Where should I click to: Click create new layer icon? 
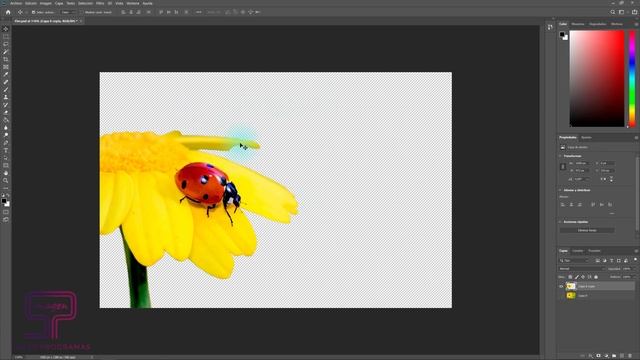click(622, 356)
